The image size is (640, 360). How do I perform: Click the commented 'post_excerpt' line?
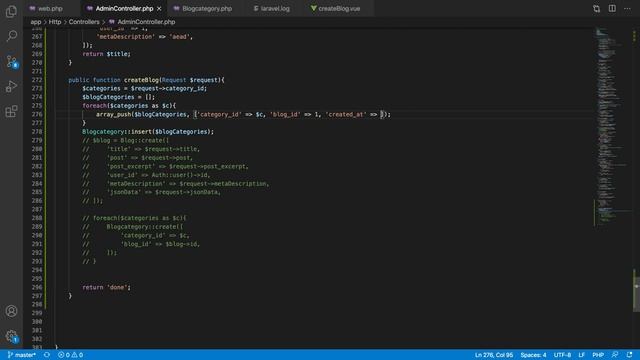point(165,166)
